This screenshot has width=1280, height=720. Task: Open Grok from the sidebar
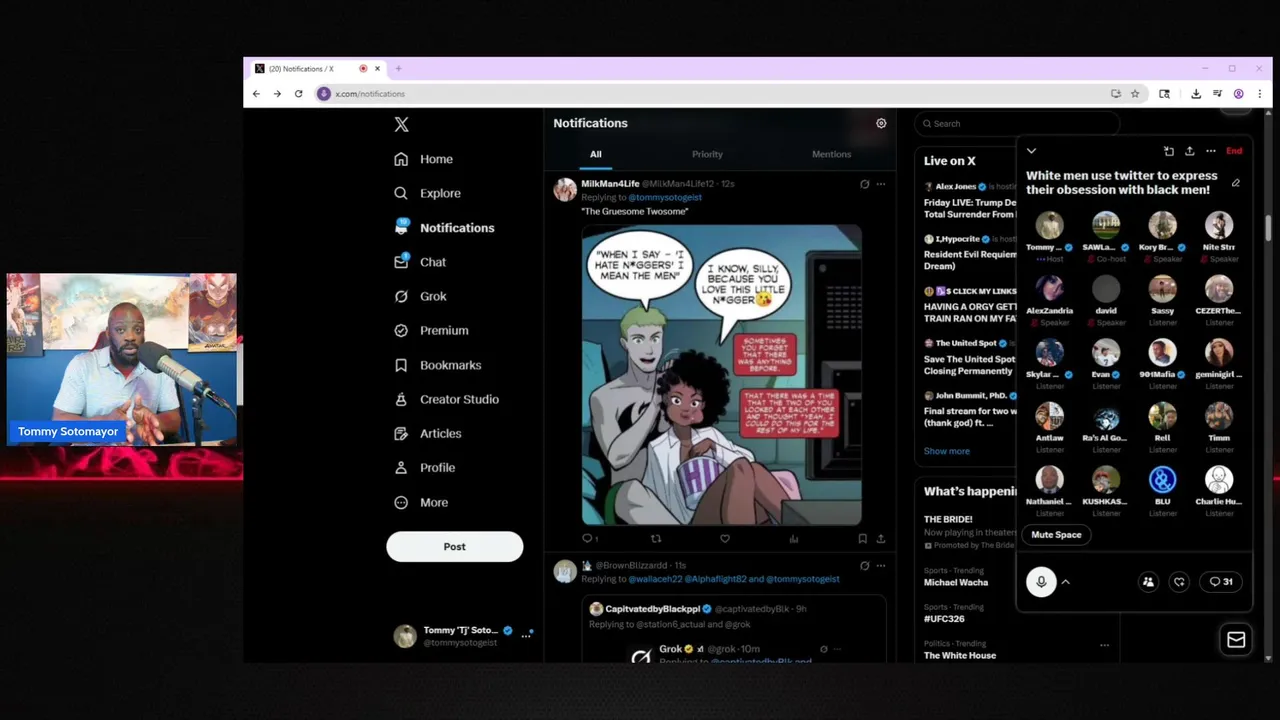[420, 296]
